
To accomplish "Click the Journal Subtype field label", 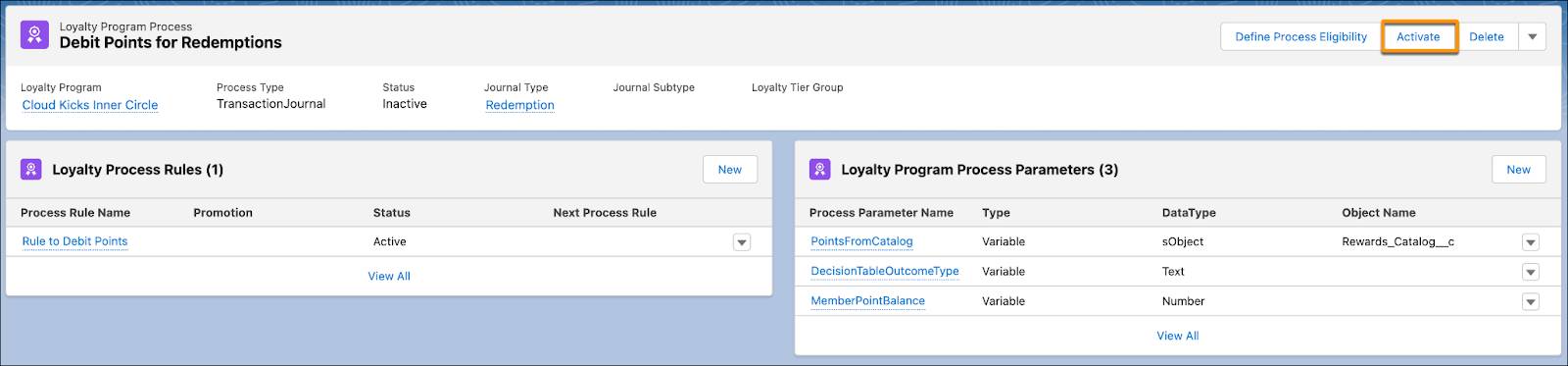I will click(x=654, y=87).
